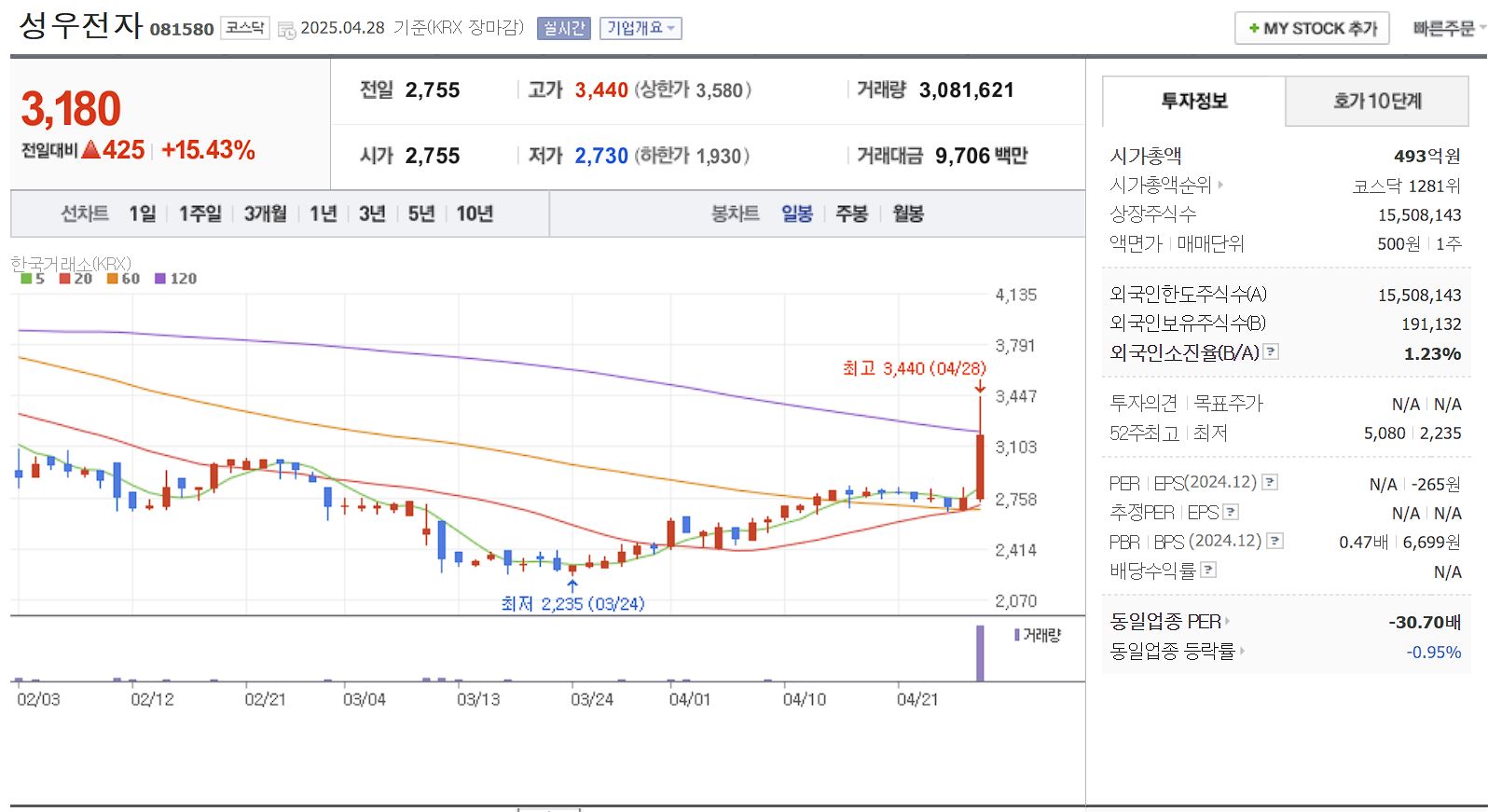The image size is (1488, 812).
Task: Click the current price 3,180
Action: pyautogui.click(x=71, y=109)
